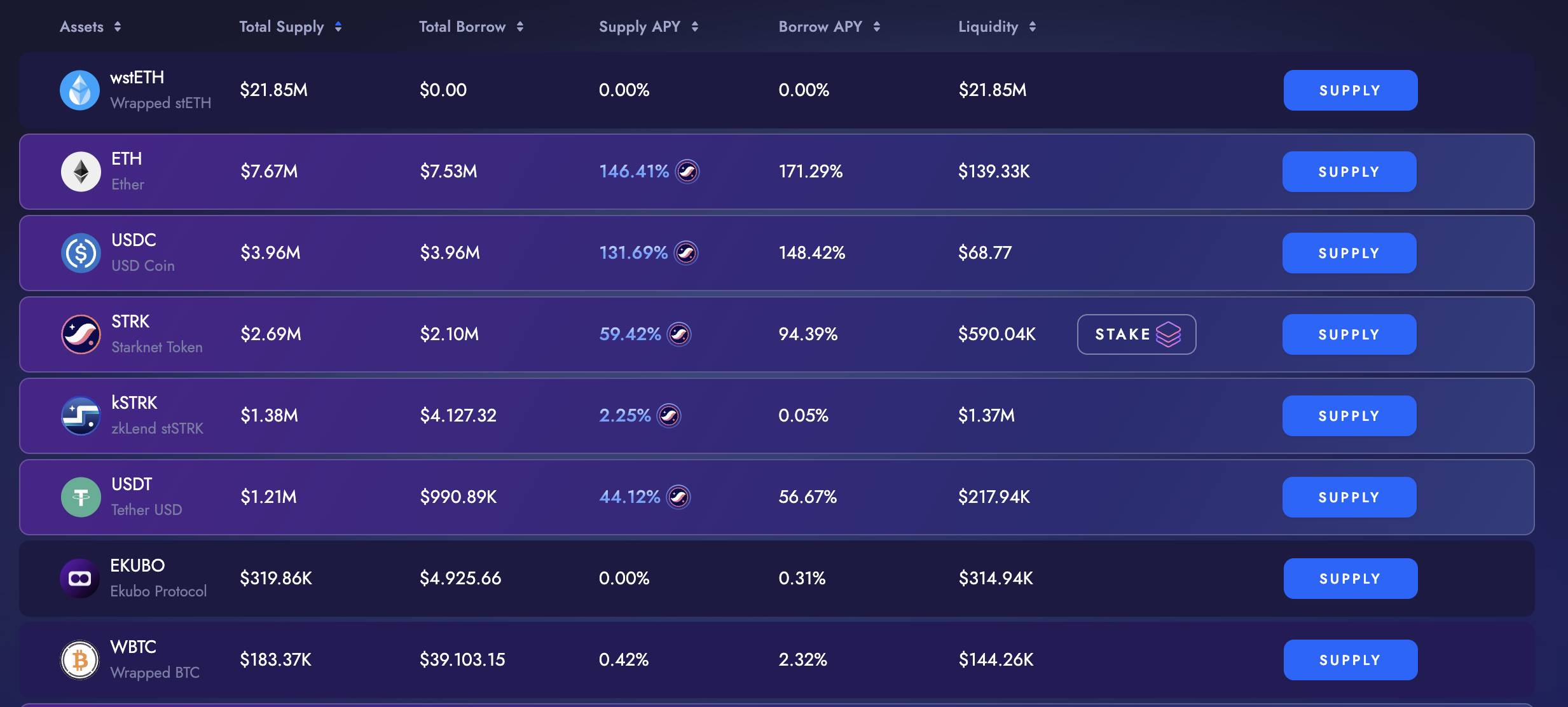Select the 'zkLend stSTRK' subtitle text

[x=157, y=429]
